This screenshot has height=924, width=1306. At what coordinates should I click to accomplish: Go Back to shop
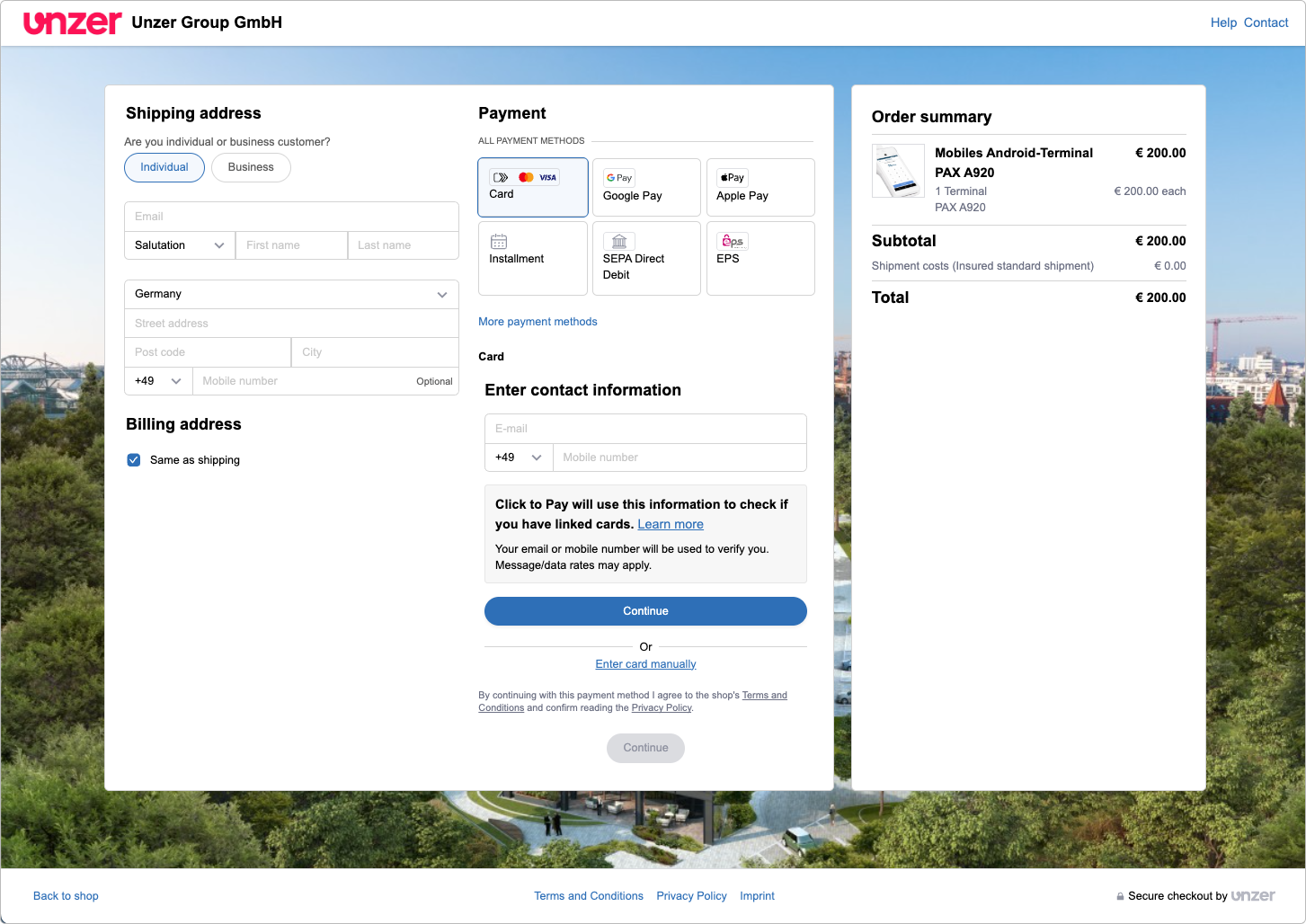66,896
